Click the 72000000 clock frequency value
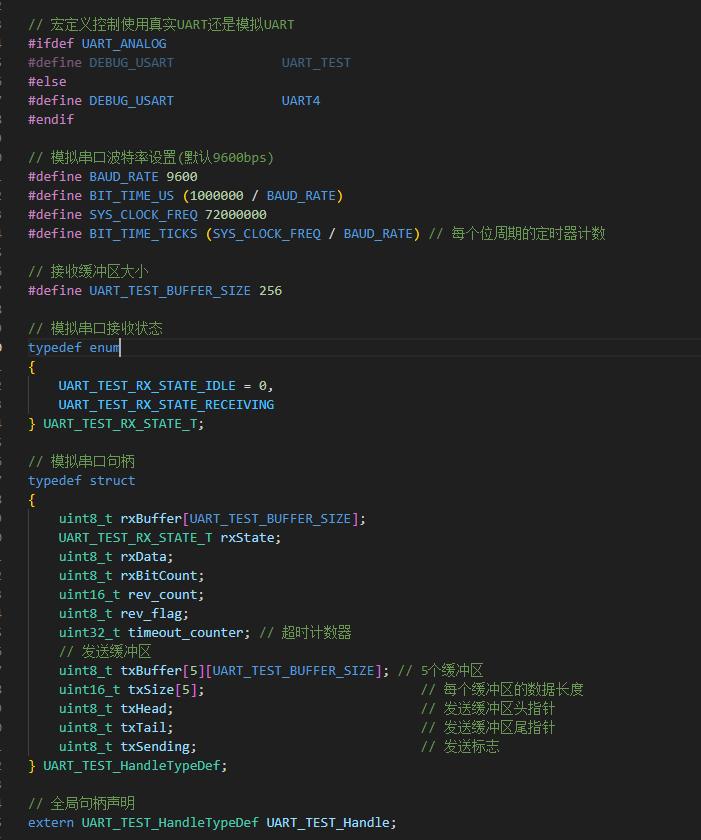The width and height of the screenshot is (701, 840). click(x=236, y=215)
